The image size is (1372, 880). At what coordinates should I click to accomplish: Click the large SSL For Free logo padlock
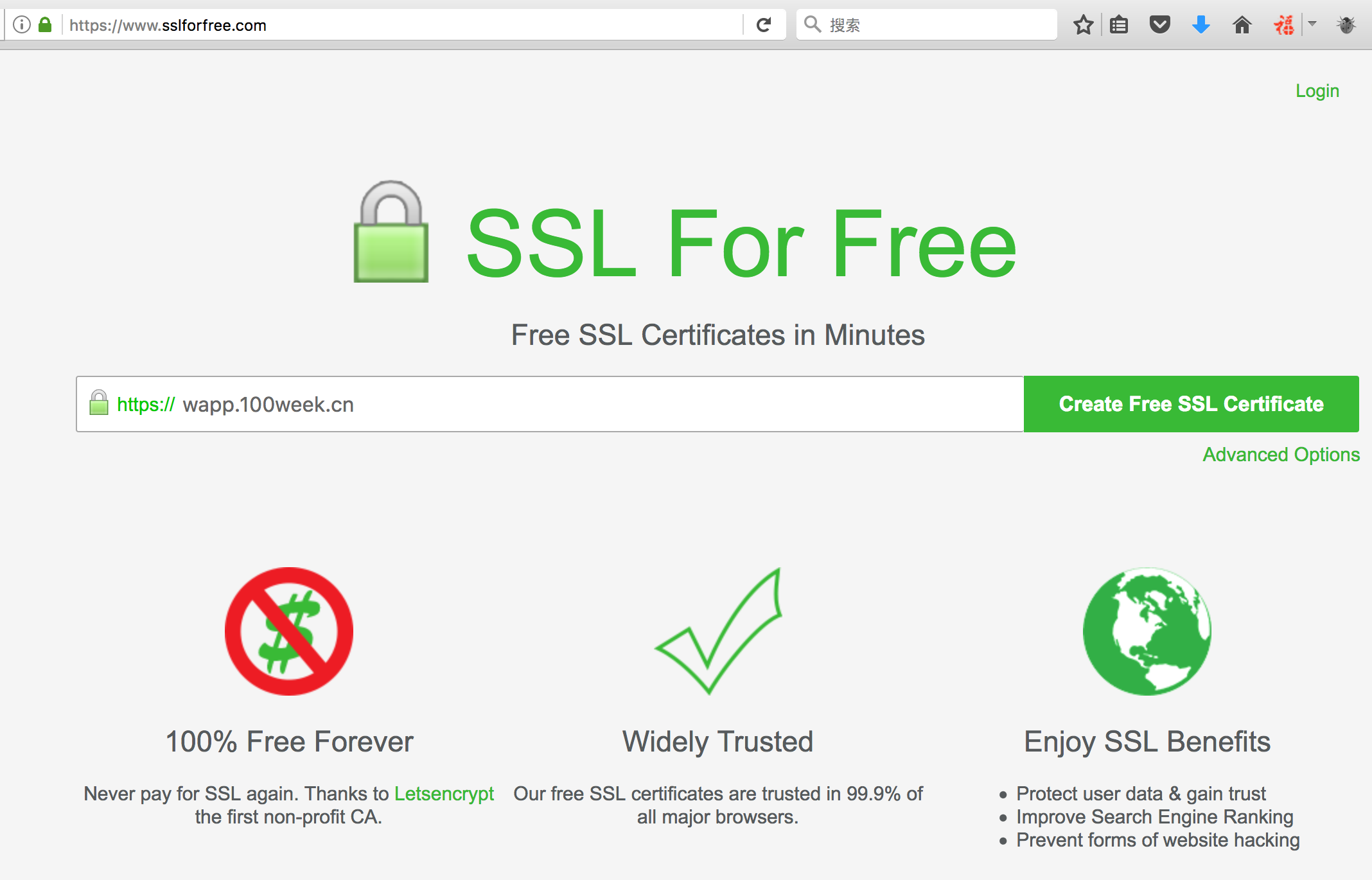391,233
